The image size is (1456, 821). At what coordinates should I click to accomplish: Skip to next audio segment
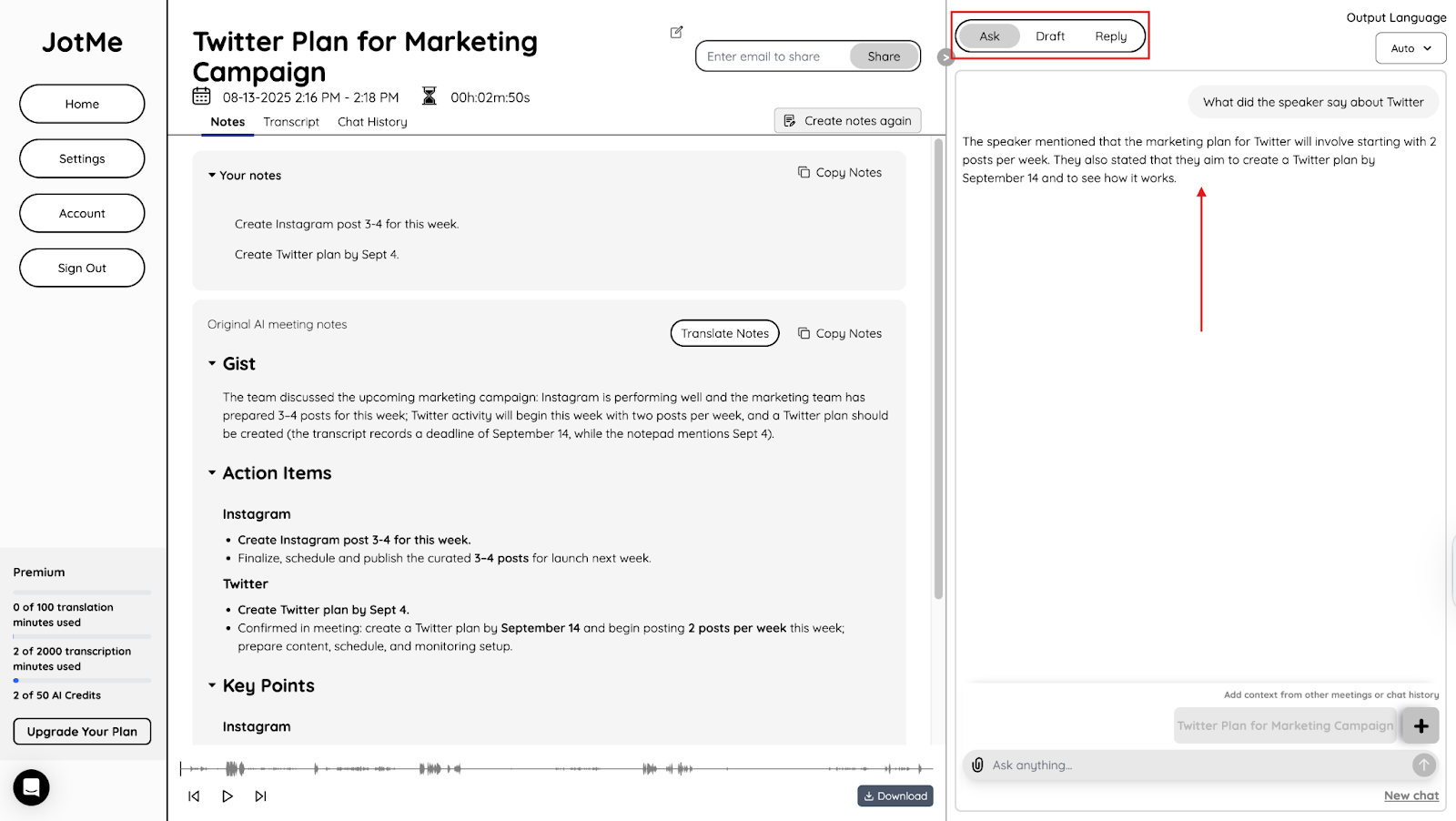pyautogui.click(x=260, y=796)
